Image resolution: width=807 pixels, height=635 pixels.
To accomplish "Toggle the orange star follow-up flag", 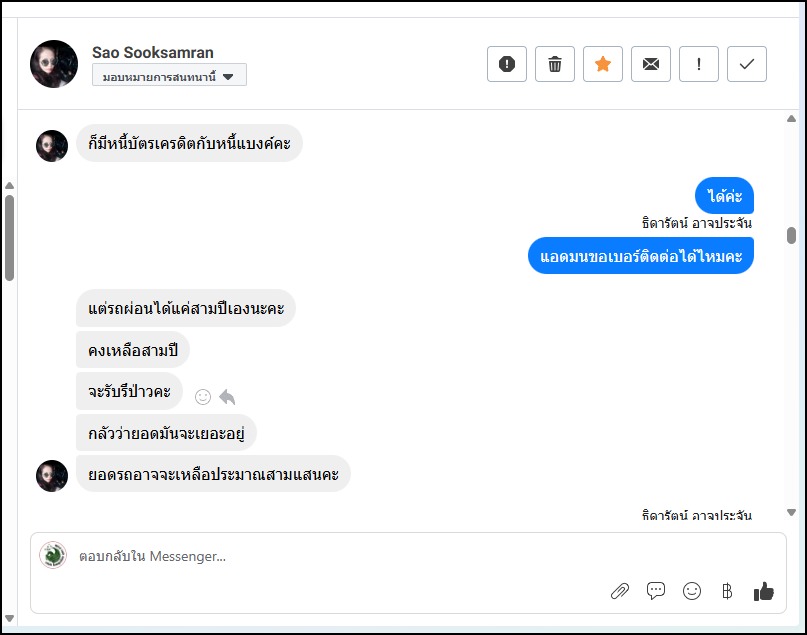I will tap(603, 64).
